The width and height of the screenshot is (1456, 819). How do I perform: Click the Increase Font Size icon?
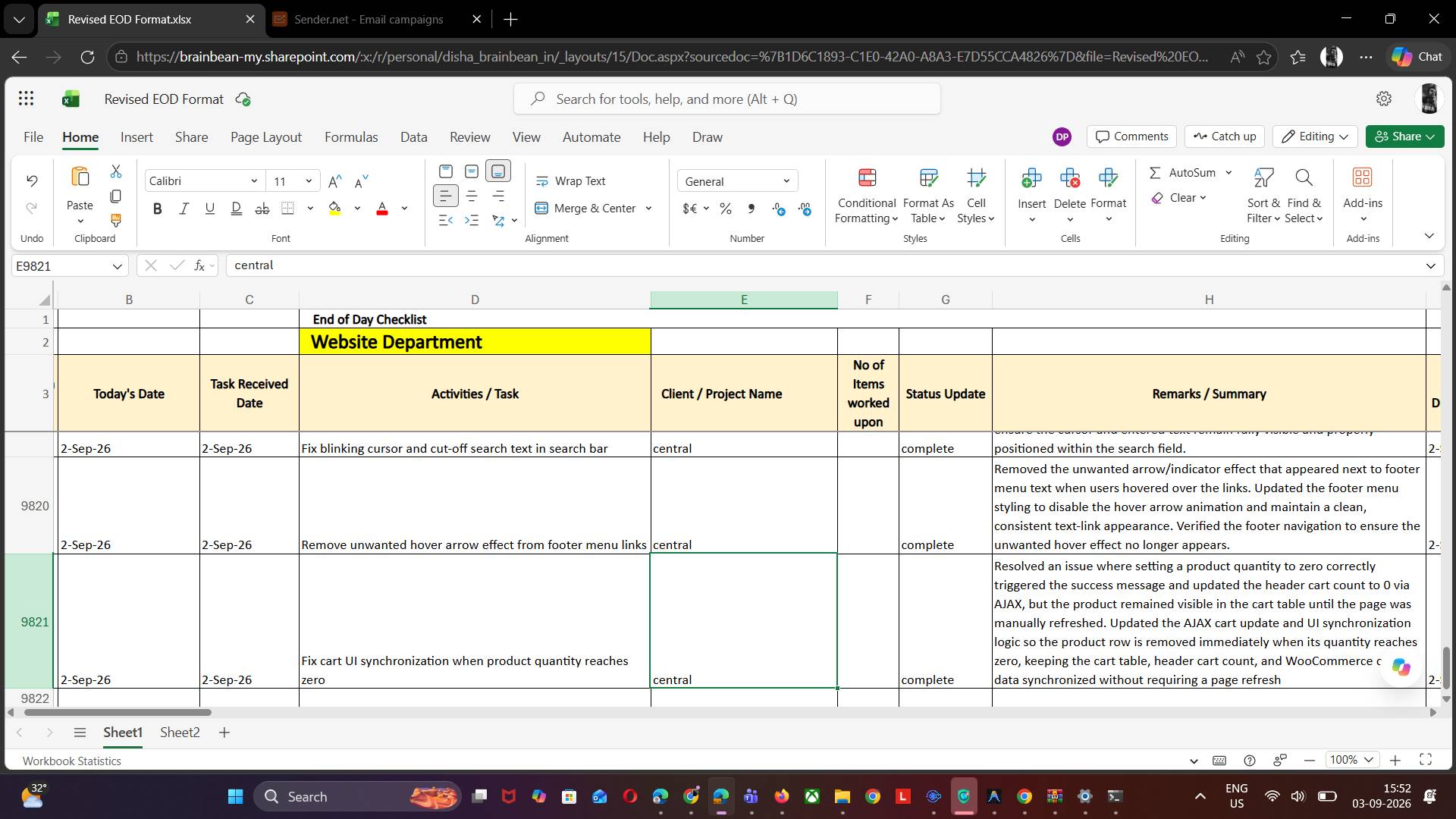coord(334,181)
